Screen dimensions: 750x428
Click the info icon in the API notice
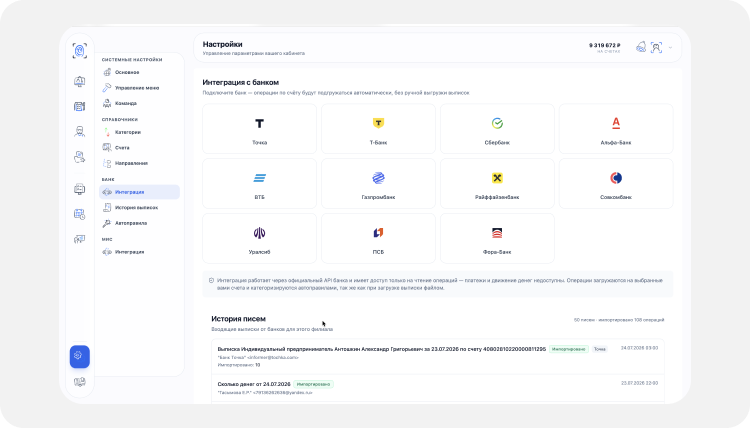211,280
